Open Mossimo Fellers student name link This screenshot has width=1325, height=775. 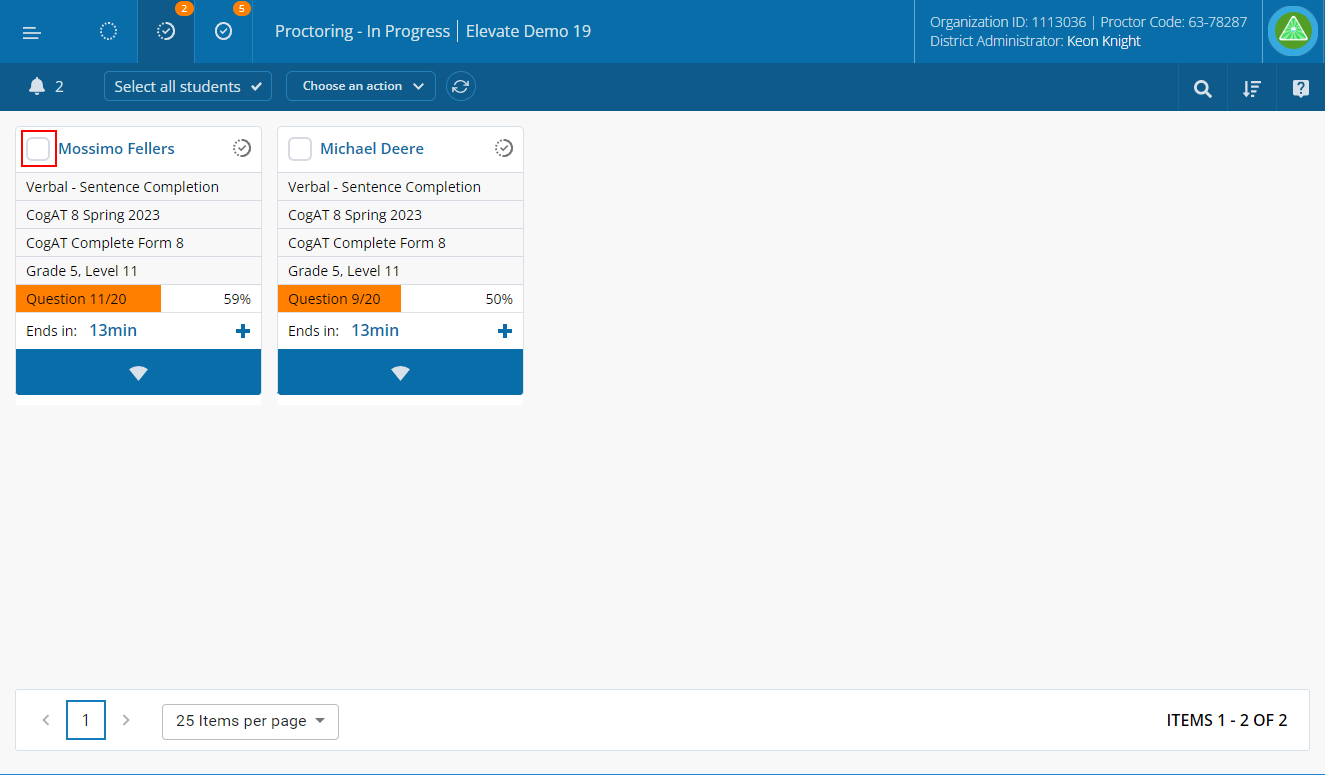(116, 148)
